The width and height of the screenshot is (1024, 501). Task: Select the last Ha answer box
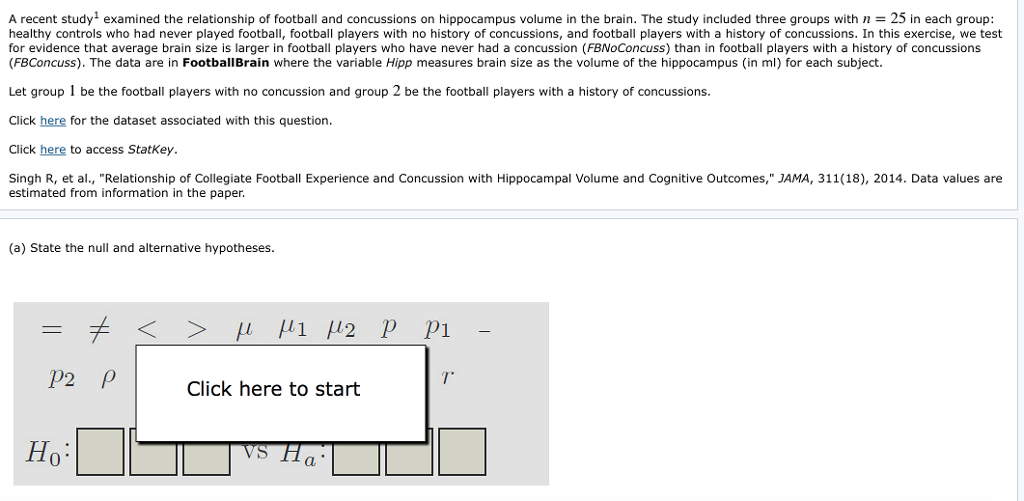click(461, 451)
